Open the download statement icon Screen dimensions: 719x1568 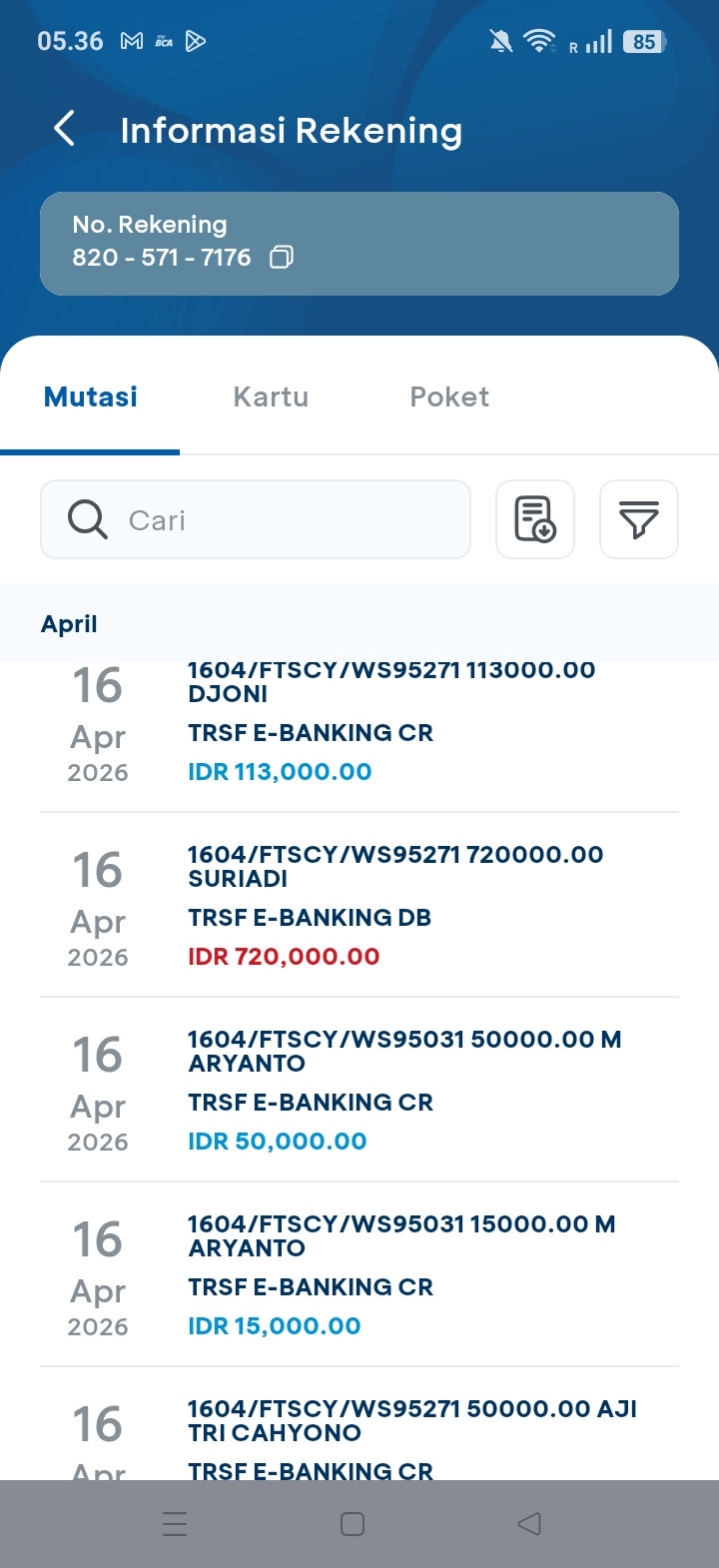click(x=535, y=519)
